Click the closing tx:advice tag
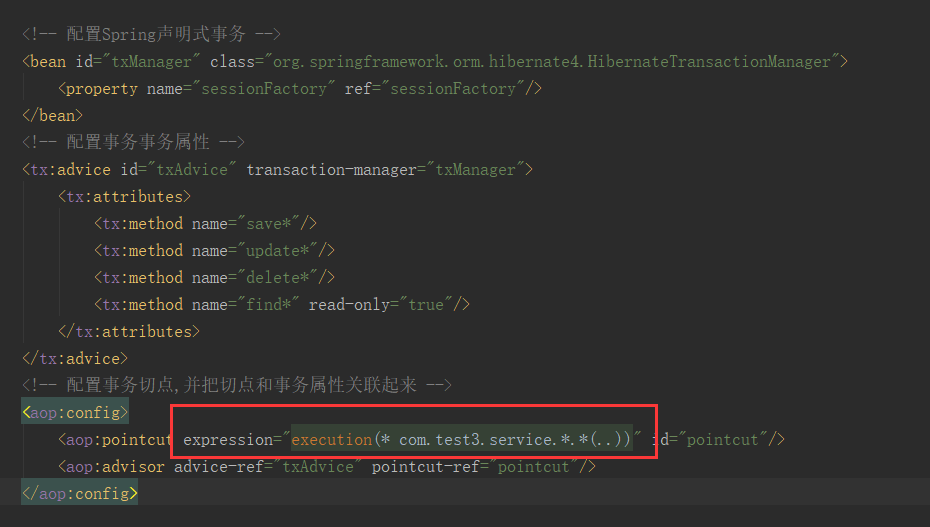Image resolution: width=930 pixels, height=527 pixels. 75,359
